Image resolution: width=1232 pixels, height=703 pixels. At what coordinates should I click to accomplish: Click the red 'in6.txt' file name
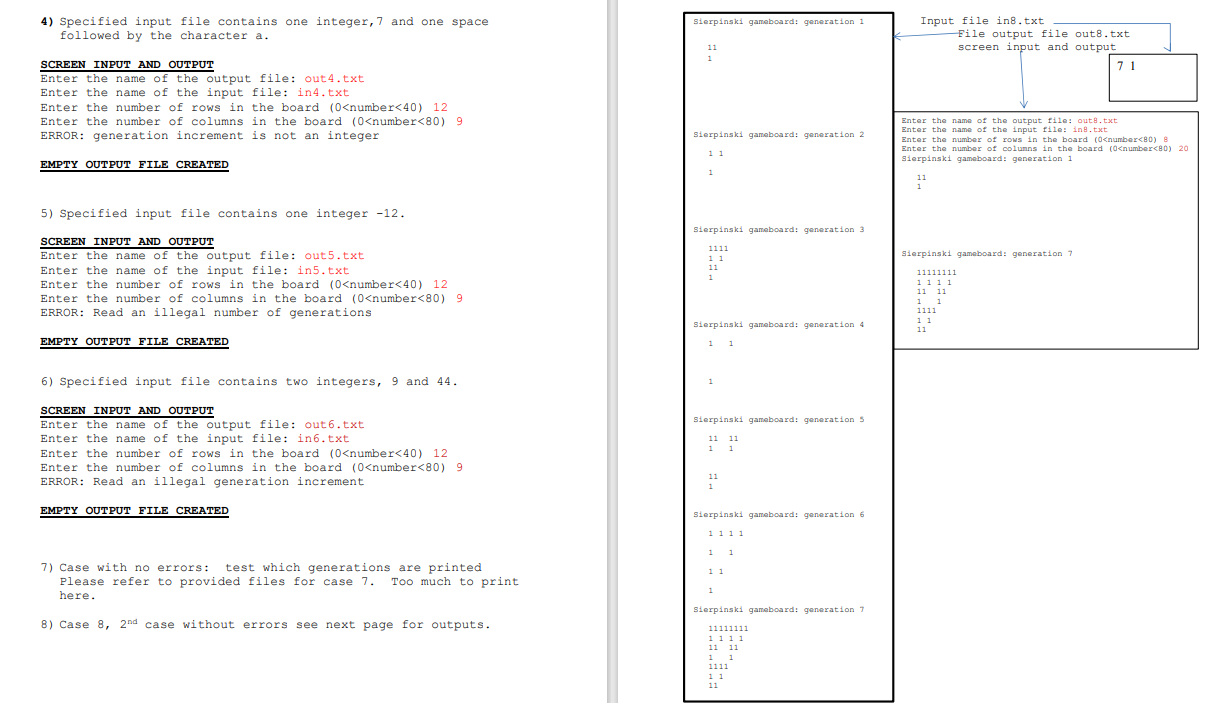click(x=323, y=439)
